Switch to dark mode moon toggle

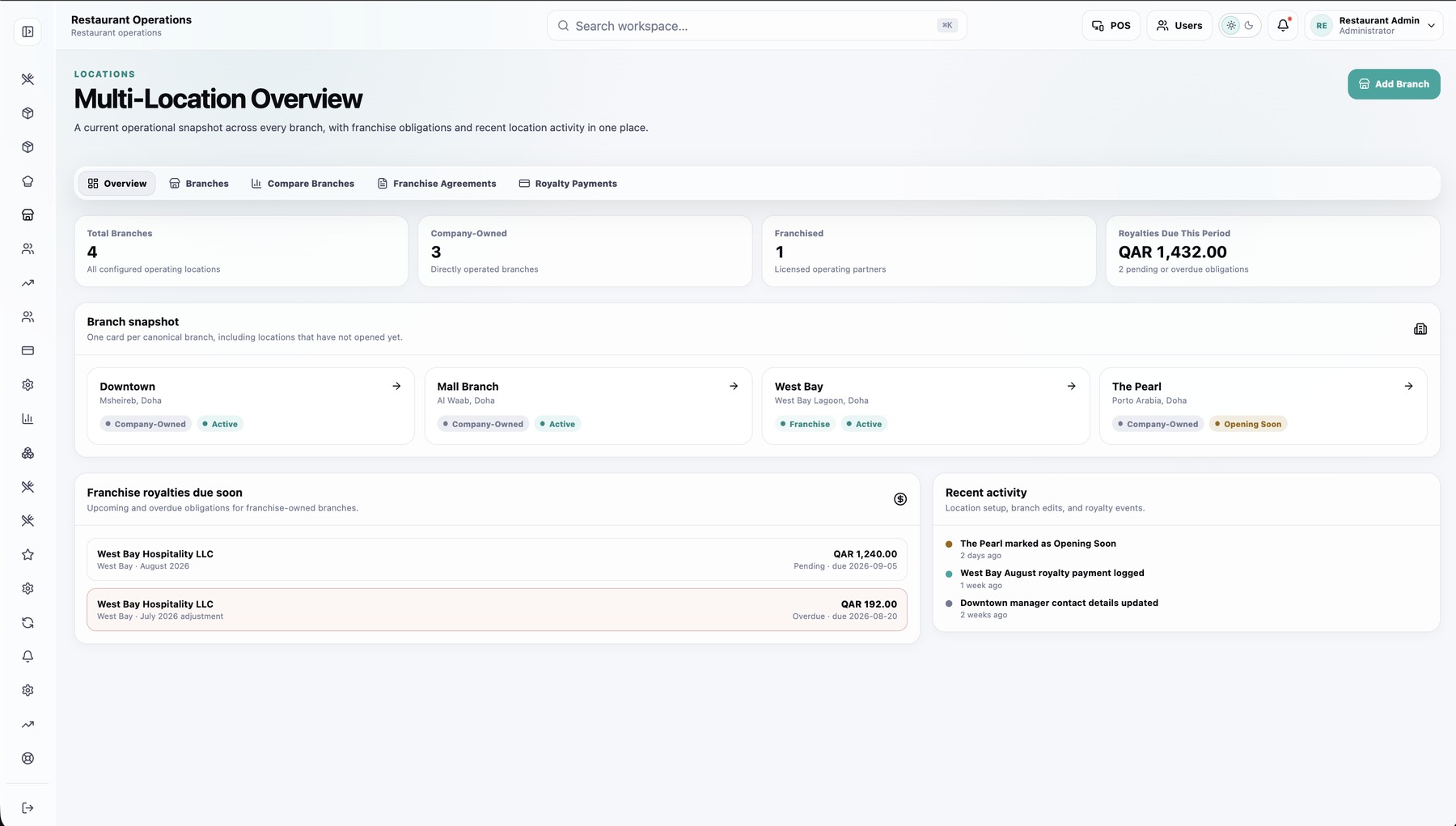1249,26
